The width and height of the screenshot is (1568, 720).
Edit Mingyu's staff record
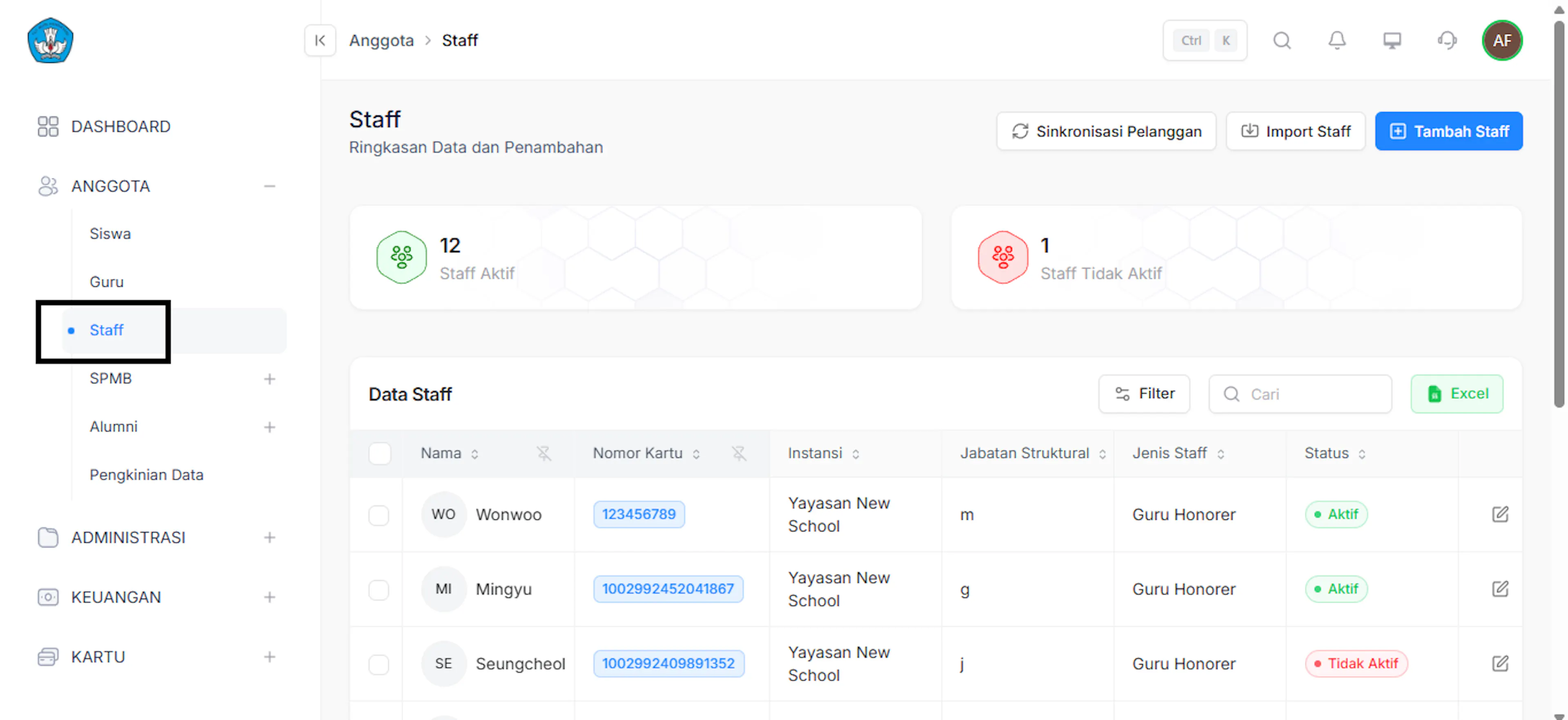click(1500, 589)
